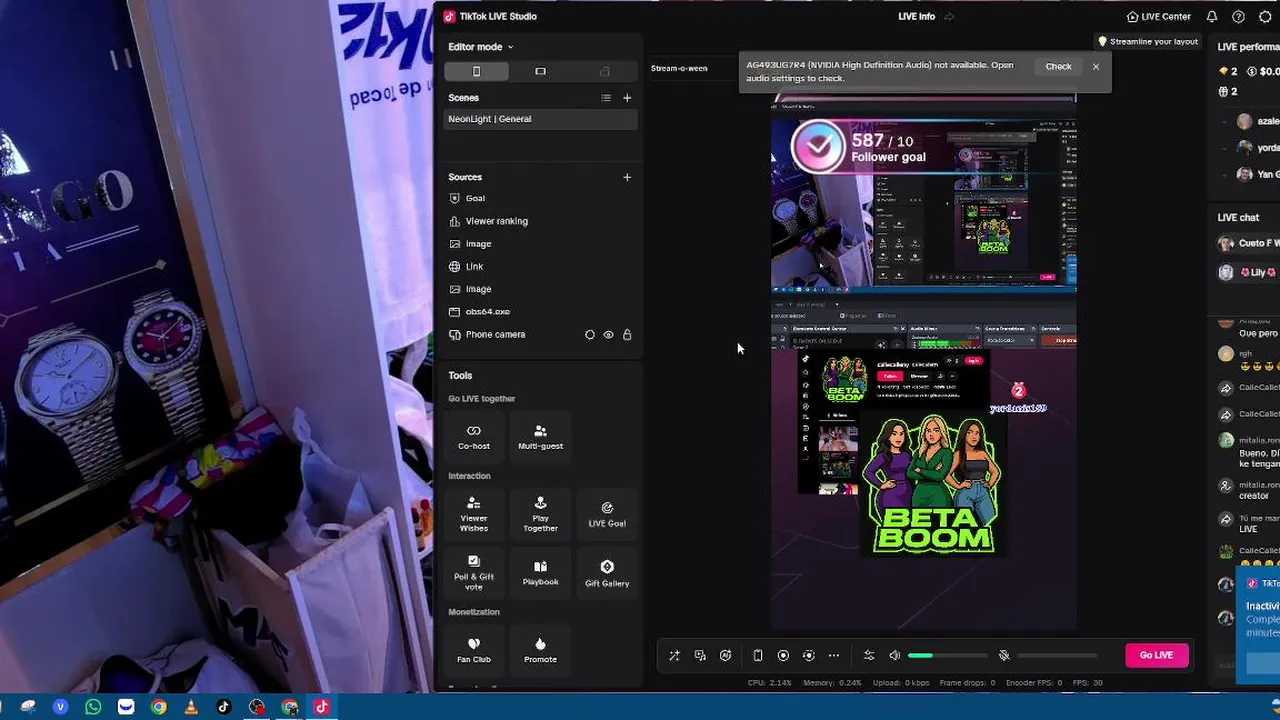Image resolution: width=1280 pixels, height=720 pixels.
Task: Mute the speaker audio
Action: (895, 656)
